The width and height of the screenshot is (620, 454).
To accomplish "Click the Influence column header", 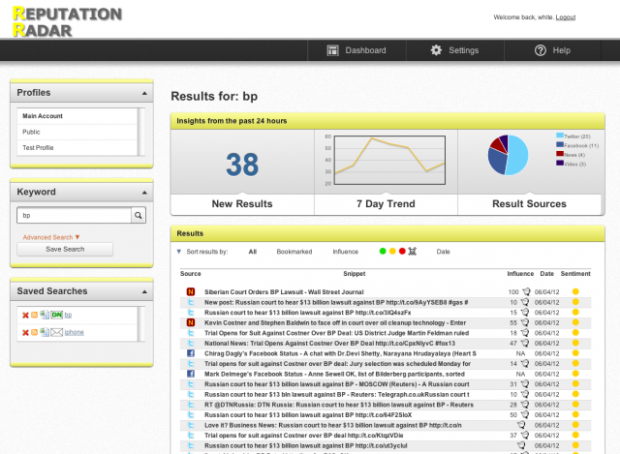I will [x=520, y=274].
